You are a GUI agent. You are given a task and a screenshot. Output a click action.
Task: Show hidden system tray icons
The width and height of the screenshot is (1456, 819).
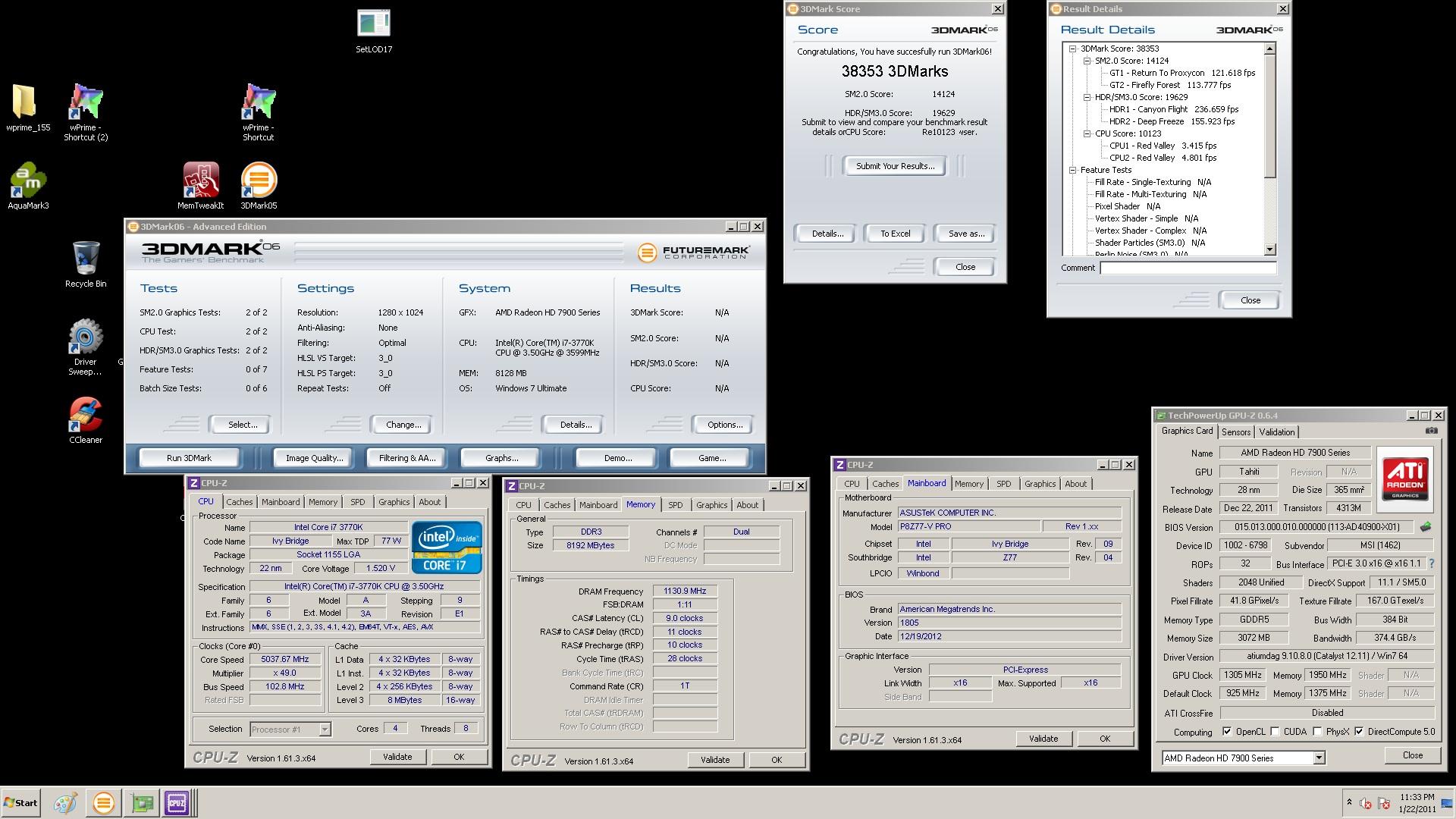coord(1349,802)
